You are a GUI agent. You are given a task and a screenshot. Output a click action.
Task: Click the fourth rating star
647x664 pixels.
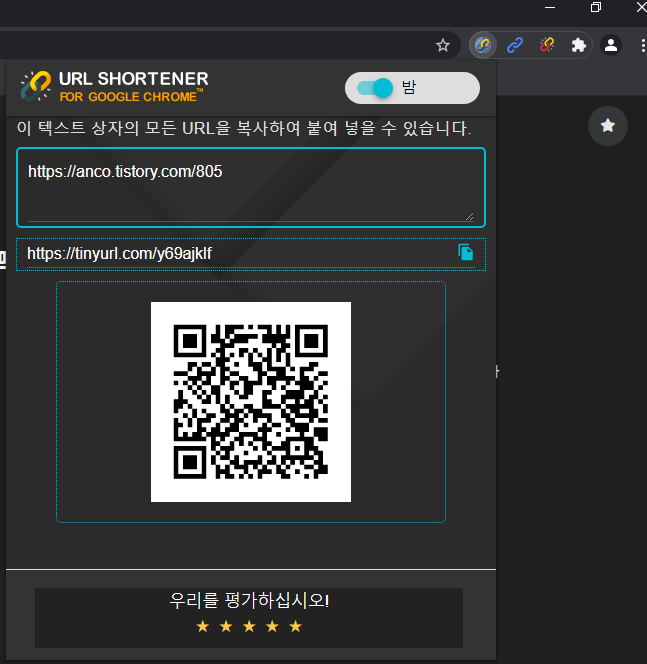[272, 626]
